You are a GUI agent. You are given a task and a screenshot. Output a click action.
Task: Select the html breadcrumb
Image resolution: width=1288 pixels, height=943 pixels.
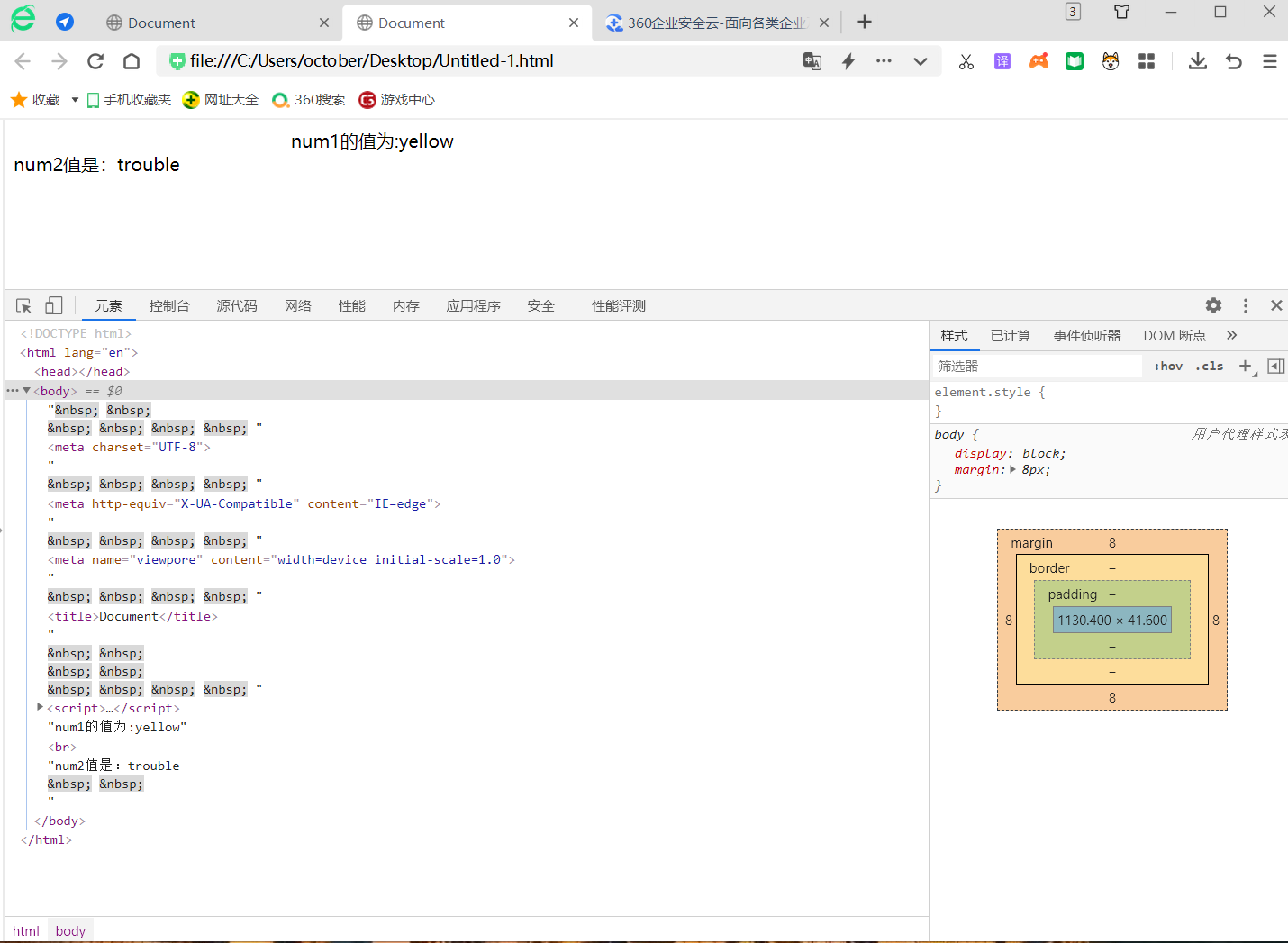click(26, 930)
